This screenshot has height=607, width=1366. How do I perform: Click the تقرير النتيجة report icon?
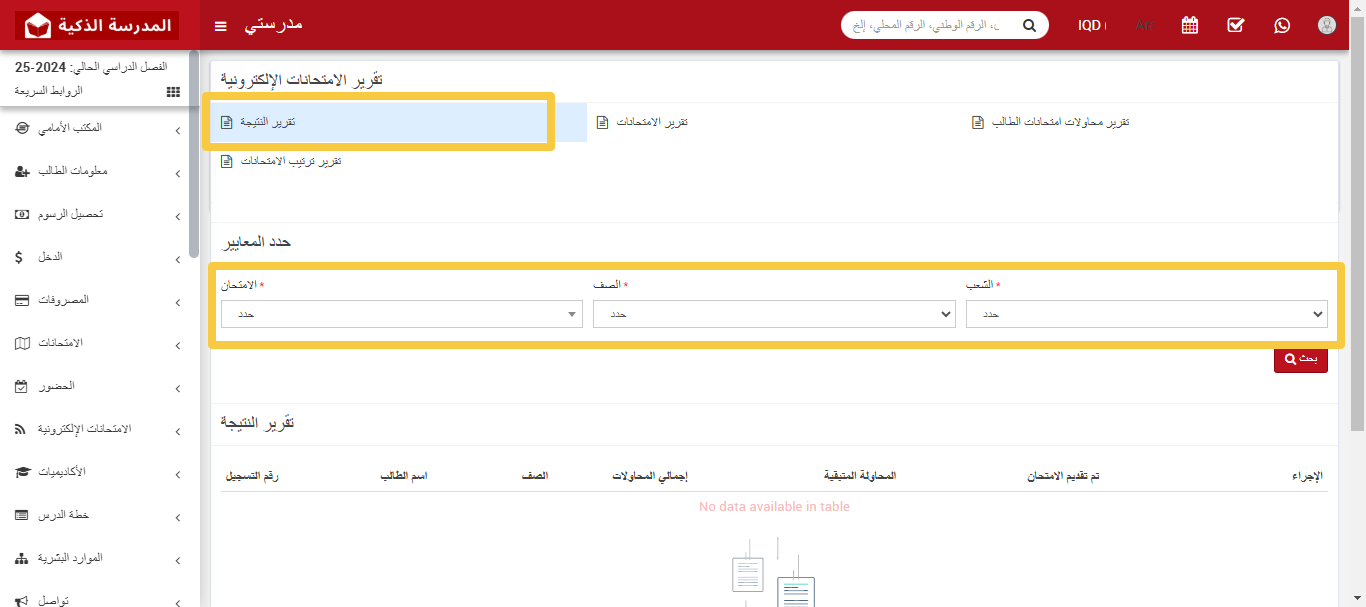tap(228, 120)
